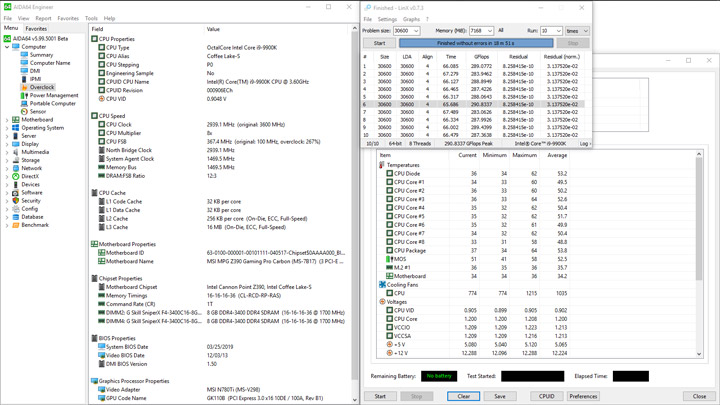Open the IPMI tree item

tap(35, 79)
